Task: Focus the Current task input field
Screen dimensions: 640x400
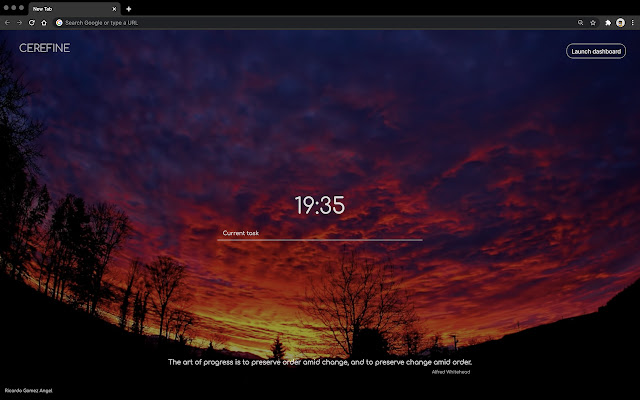Action: click(x=319, y=233)
